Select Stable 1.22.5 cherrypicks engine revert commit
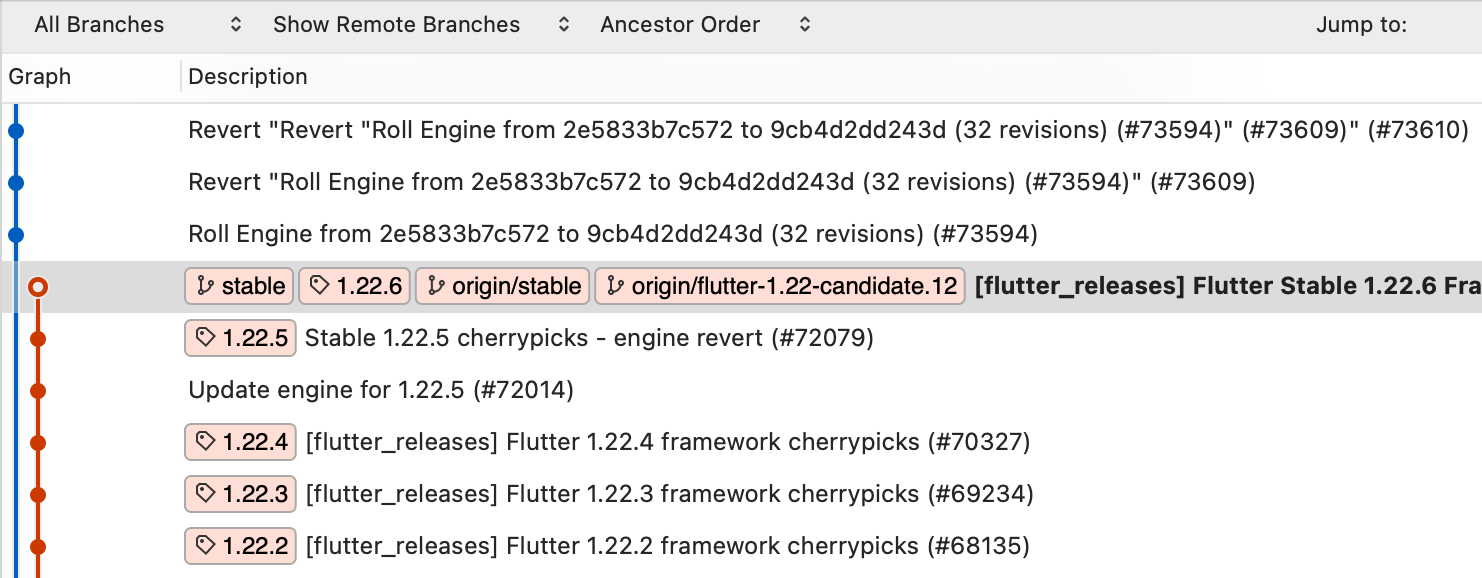 pos(589,339)
